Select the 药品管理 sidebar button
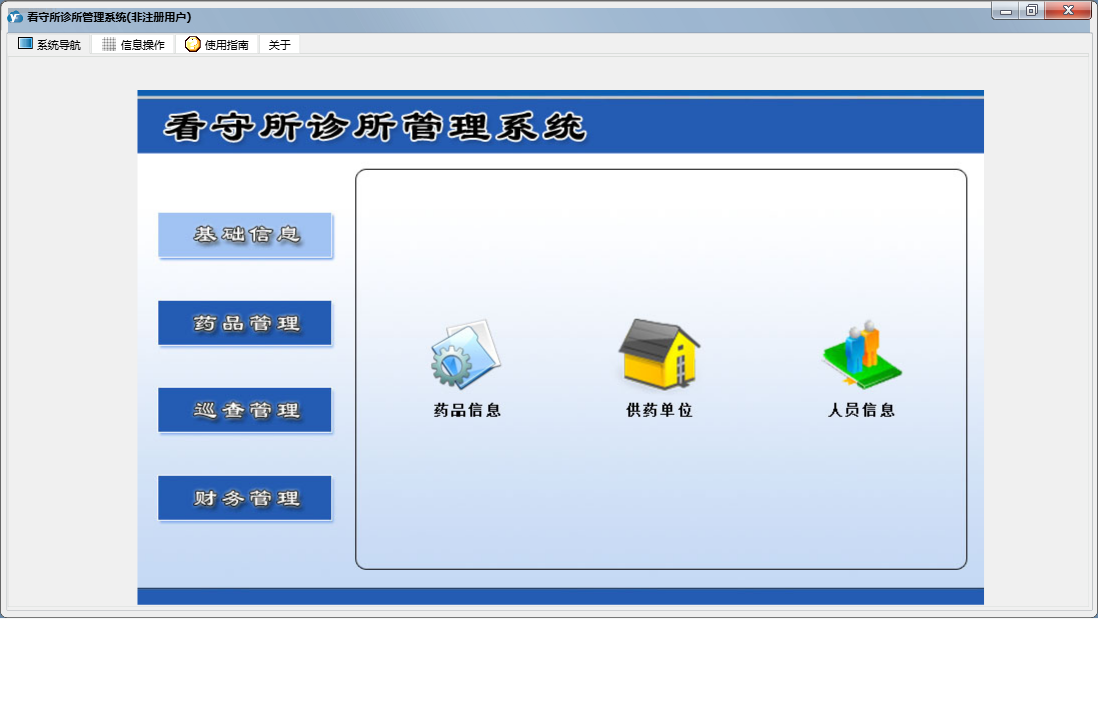This screenshot has width=1098, height=726. click(245, 323)
